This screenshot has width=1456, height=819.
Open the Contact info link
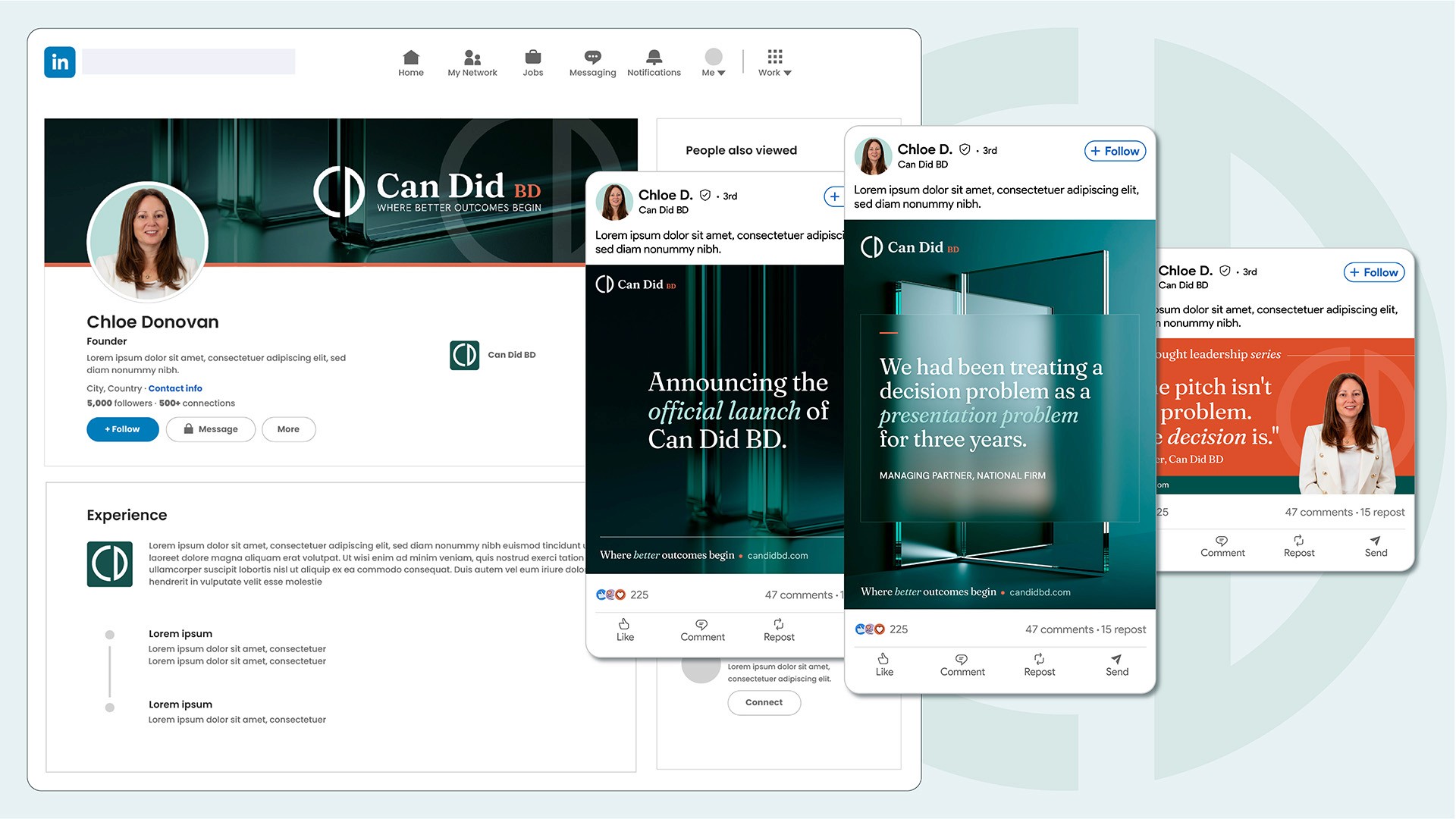[x=175, y=388]
